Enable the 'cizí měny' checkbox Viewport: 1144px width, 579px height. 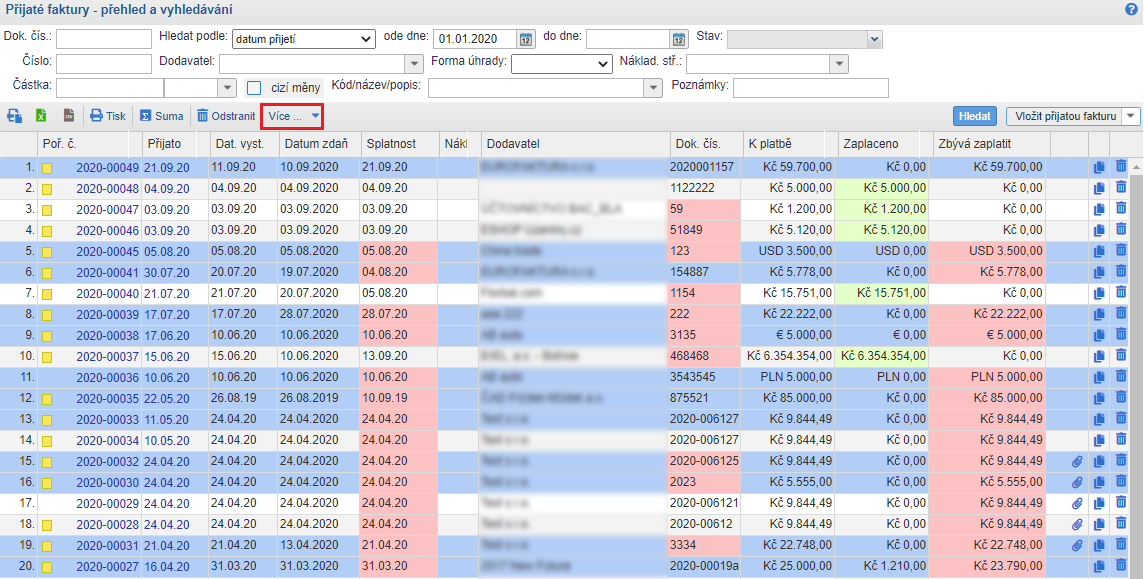click(254, 88)
